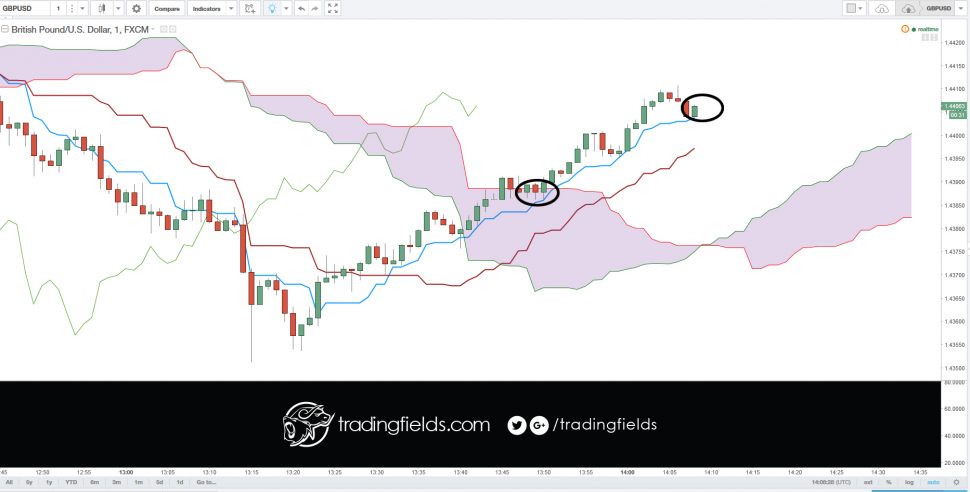Toggle percentage scale button
This screenshot has width=970, height=492.
[888, 482]
